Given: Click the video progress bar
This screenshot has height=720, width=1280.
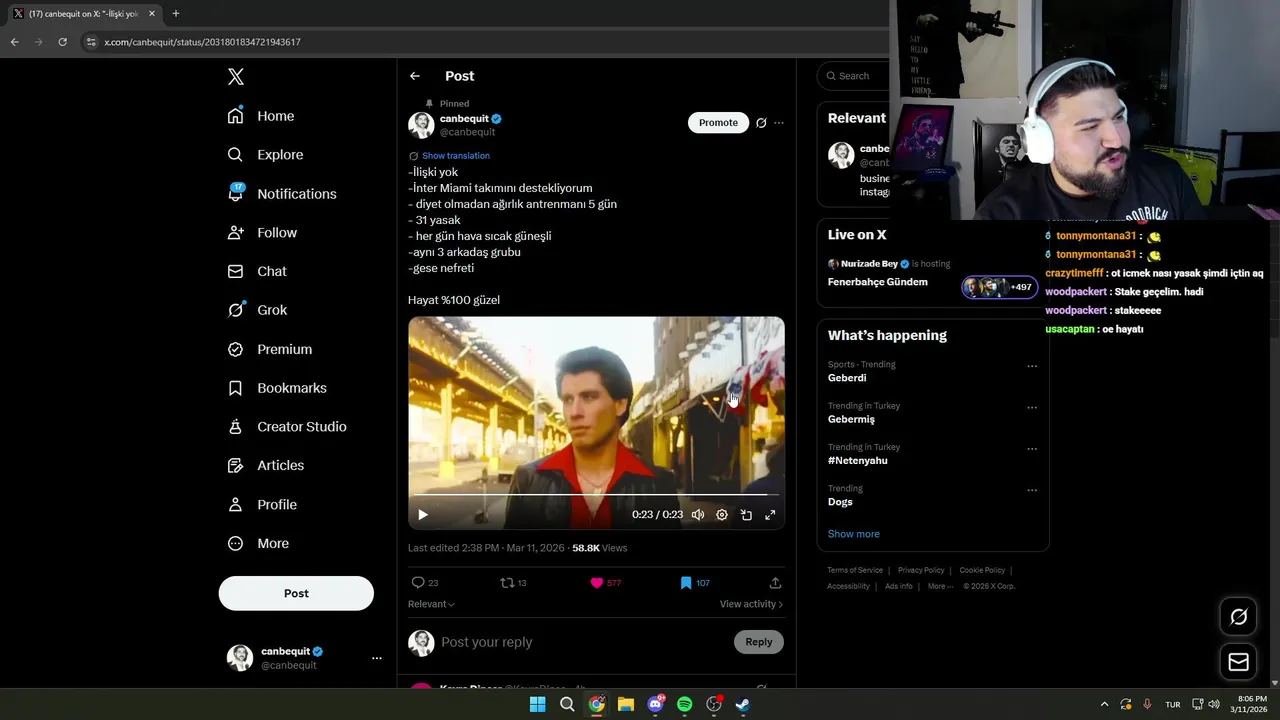Looking at the screenshot, I should pyautogui.click(x=596, y=495).
